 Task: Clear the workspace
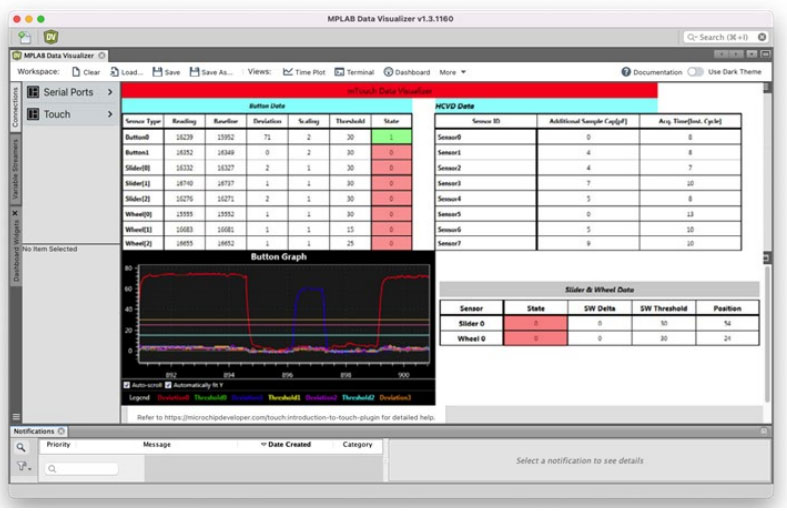click(x=86, y=72)
